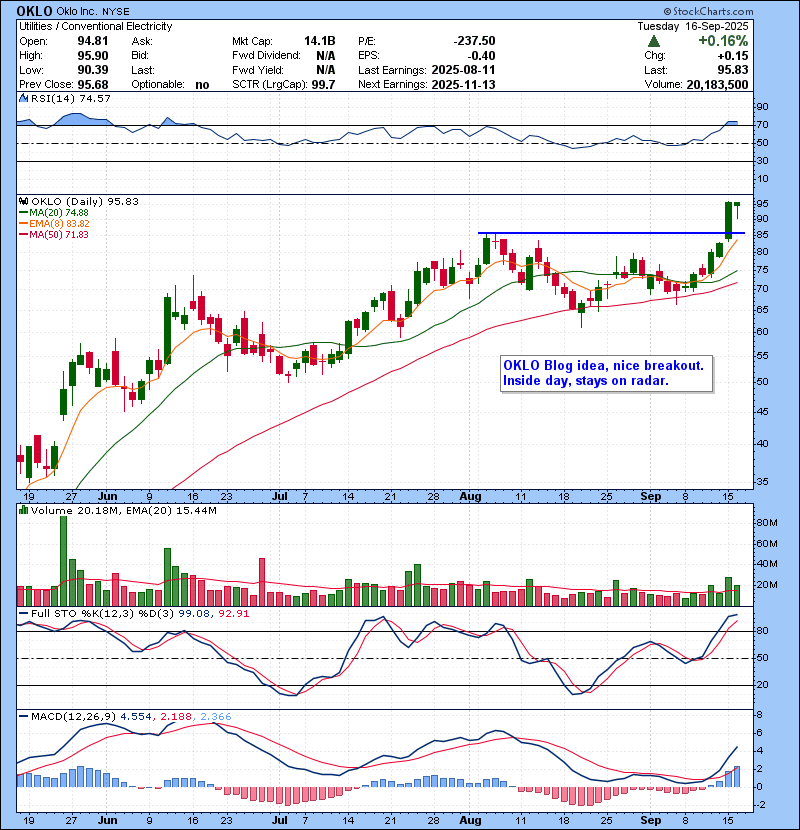Click the 95 label on the price axis

(762, 204)
